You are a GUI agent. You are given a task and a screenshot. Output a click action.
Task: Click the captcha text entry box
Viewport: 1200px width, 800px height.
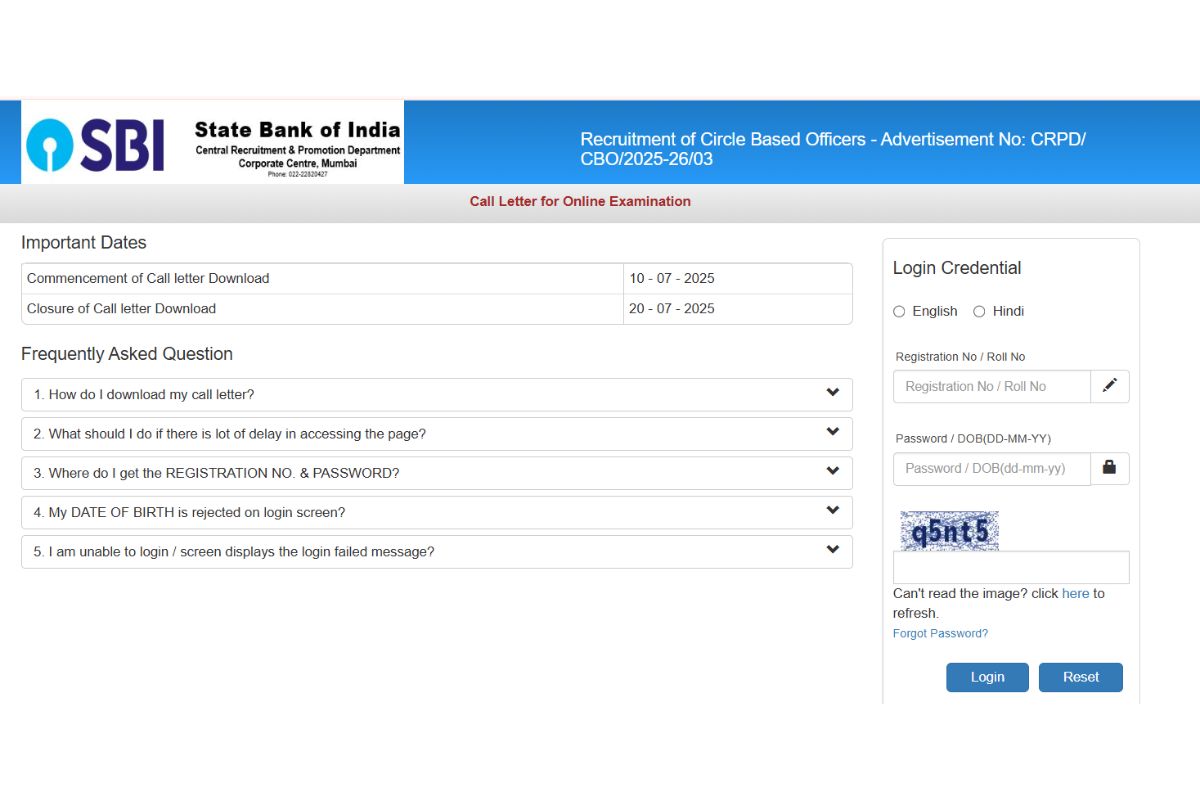(1011, 567)
